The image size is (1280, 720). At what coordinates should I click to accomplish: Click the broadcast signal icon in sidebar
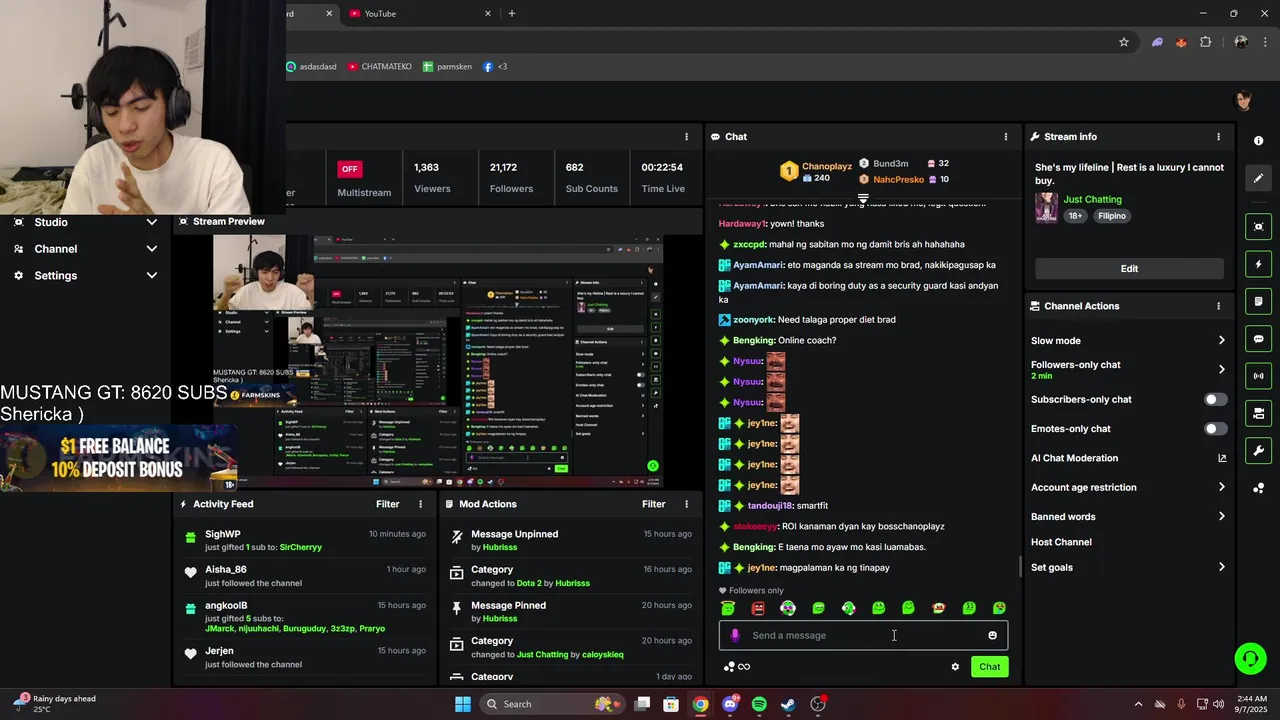coord(1258,376)
